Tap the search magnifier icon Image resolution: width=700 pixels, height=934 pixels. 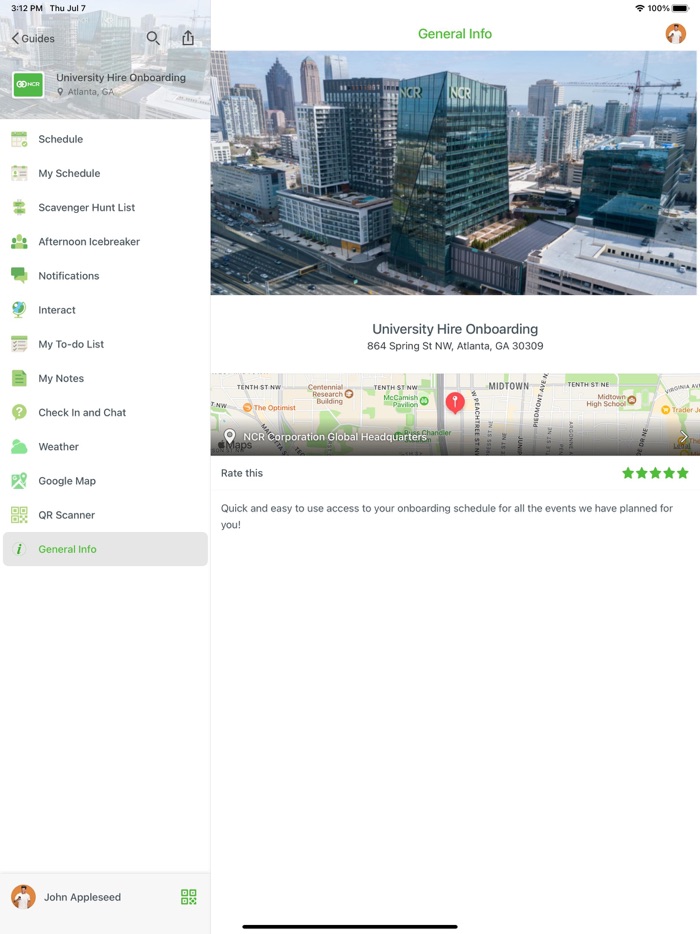coord(153,38)
